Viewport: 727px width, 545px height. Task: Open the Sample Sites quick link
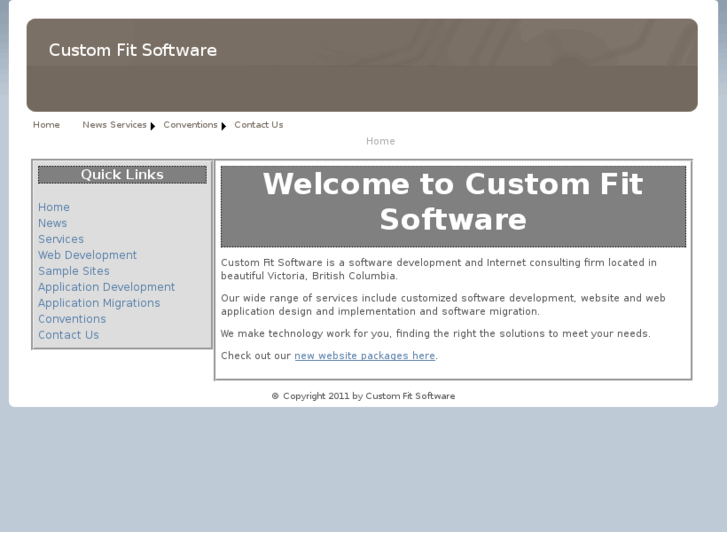(74, 271)
